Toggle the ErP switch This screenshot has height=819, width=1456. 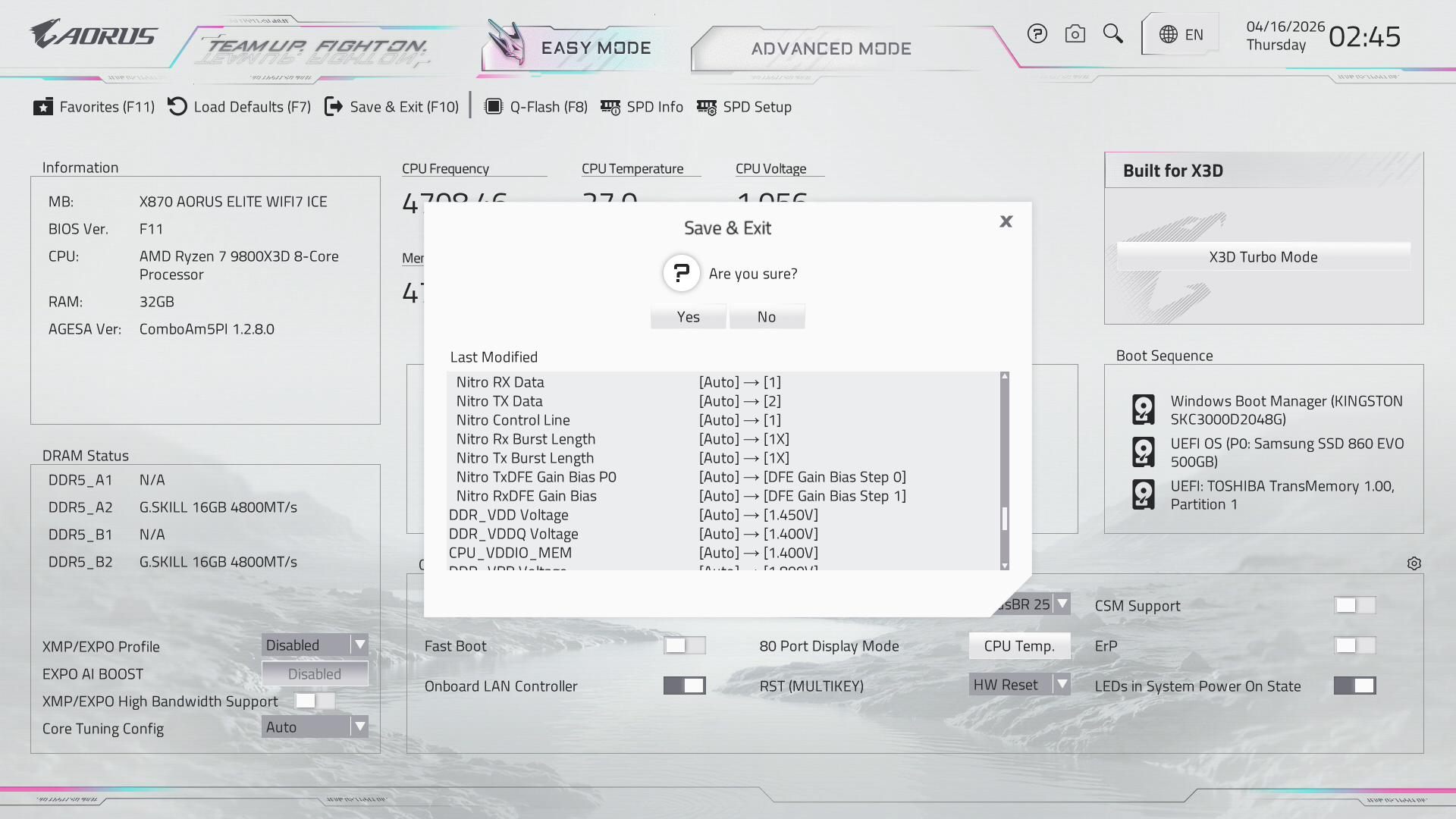click(x=1355, y=645)
